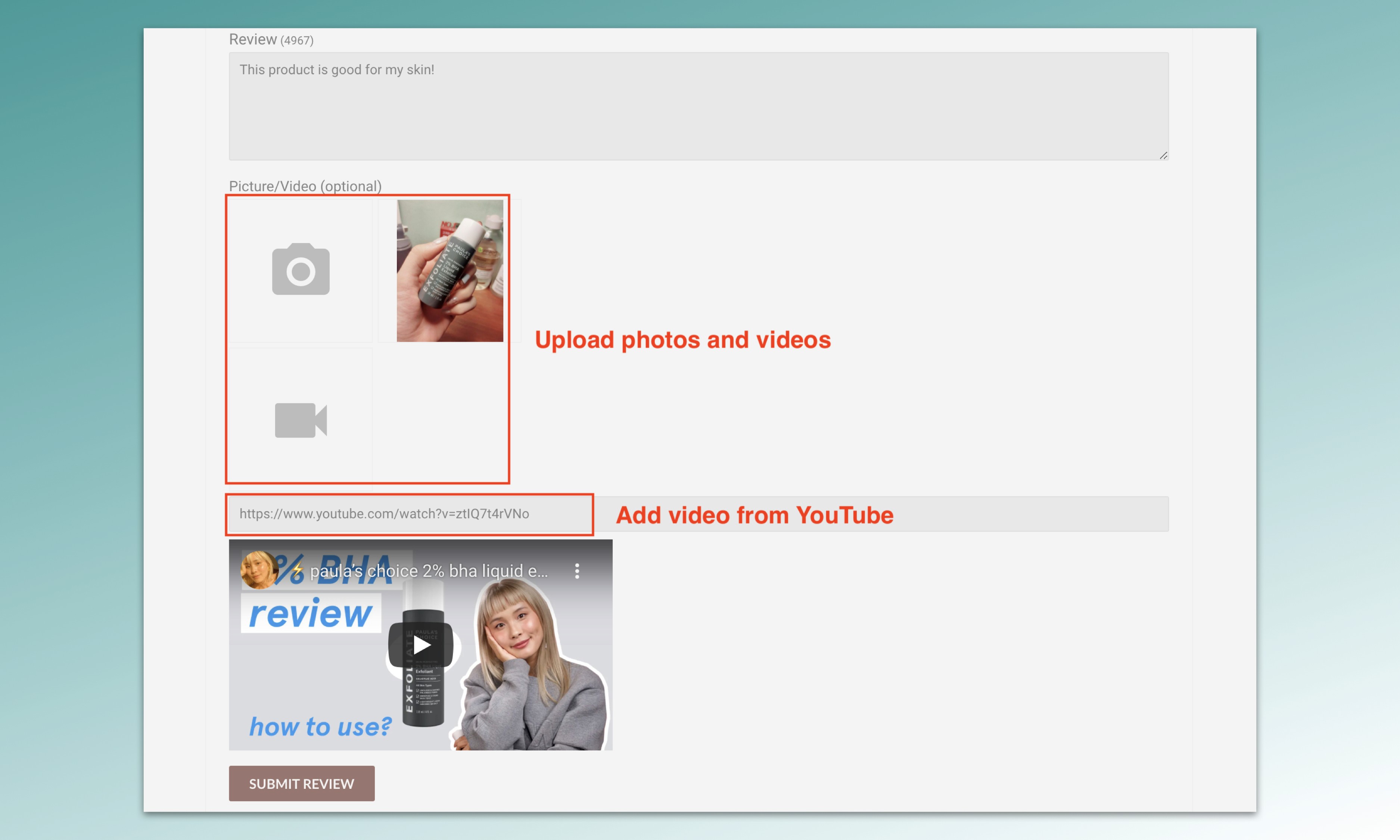Open the uploaded exfoliant bottle photo
Image resolution: width=1400 pixels, height=840 pixels.
(449, 271)
